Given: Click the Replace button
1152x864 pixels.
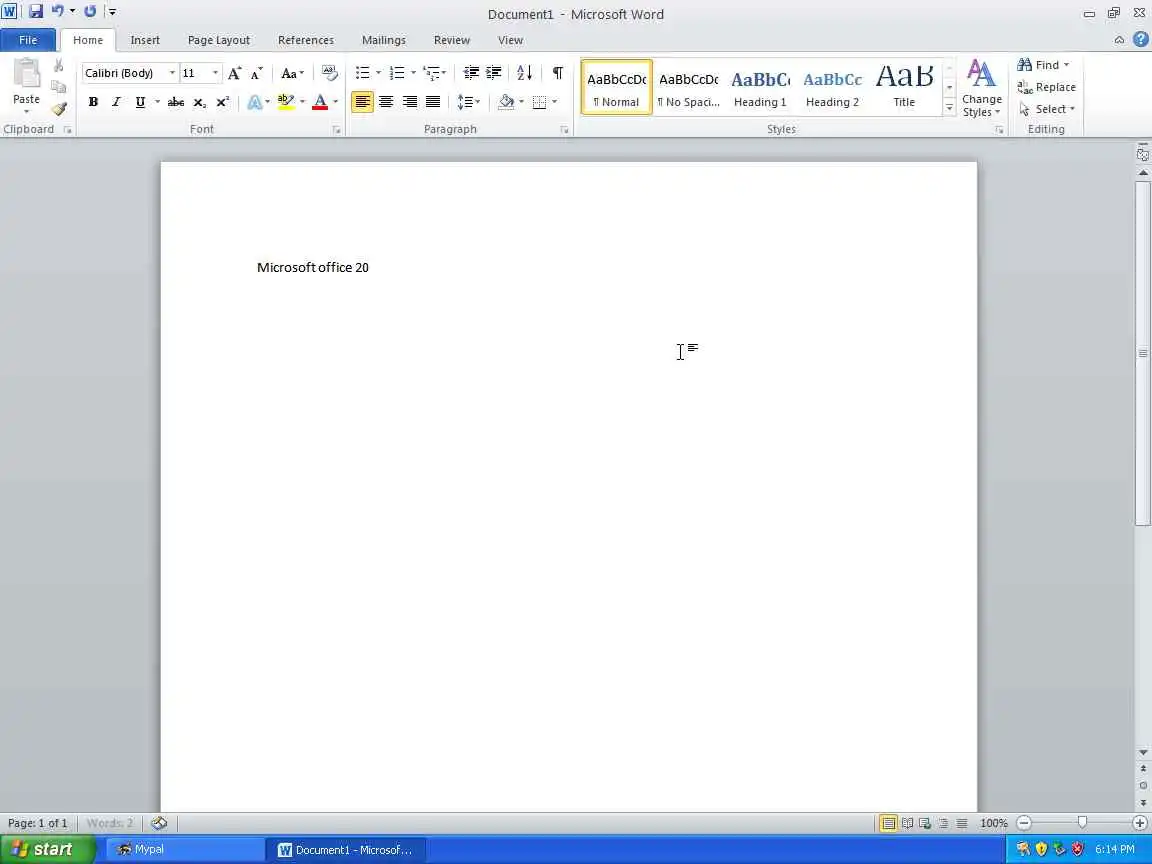Looking at the screenshot, I should click(x=1046, y=87).
